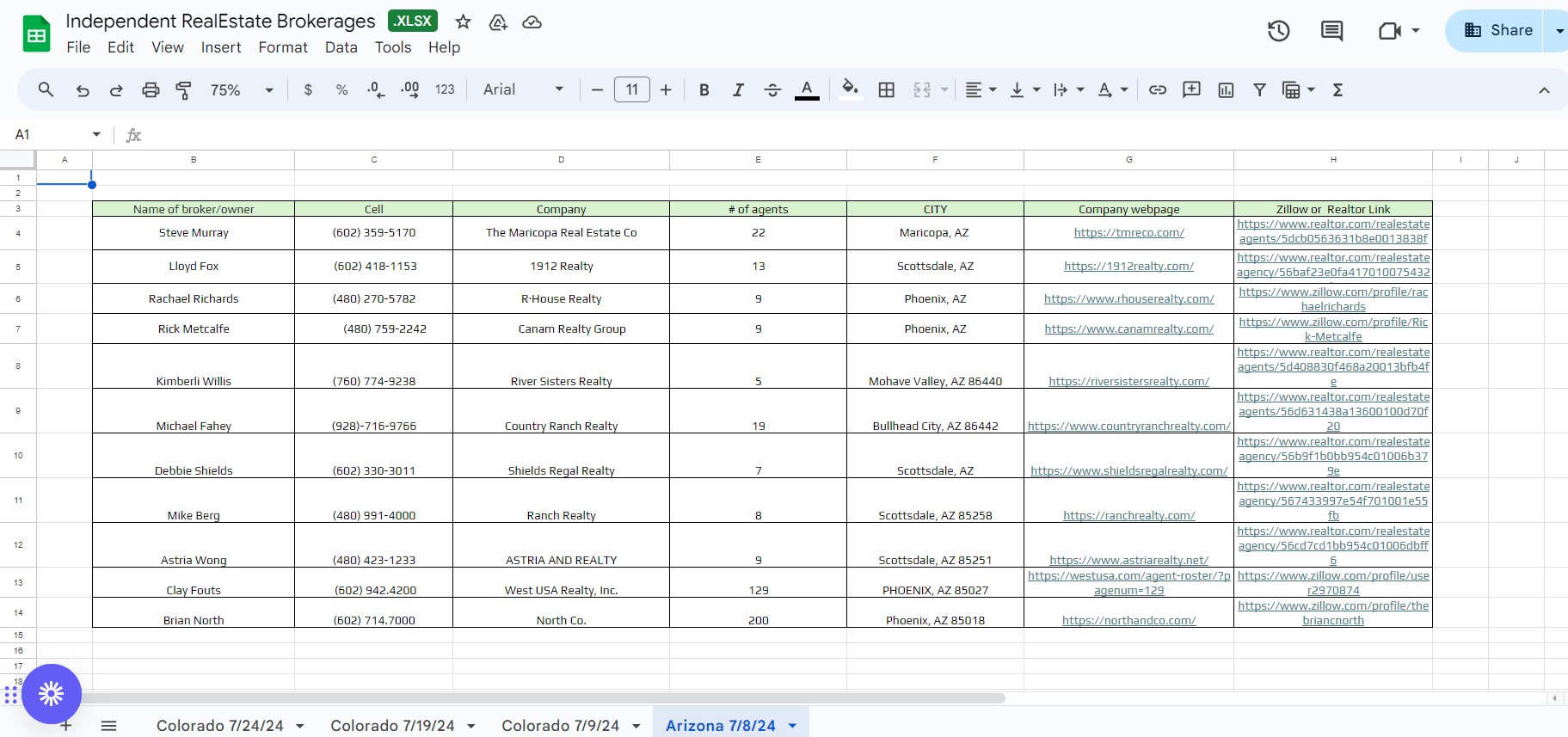The width and height of the screenshot is (1568, 737).
Task: Open the text color picker
Action: 807,89
